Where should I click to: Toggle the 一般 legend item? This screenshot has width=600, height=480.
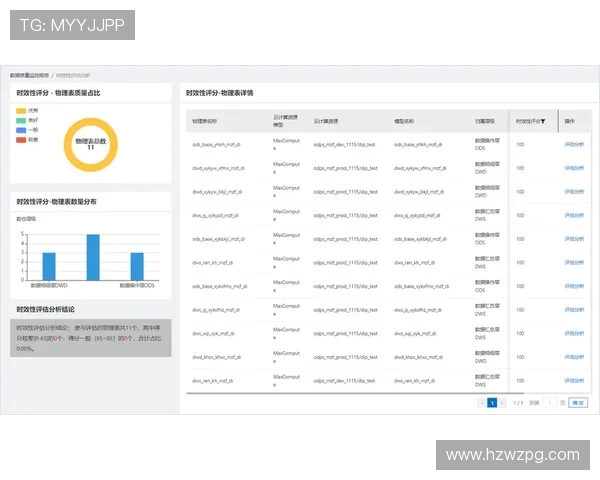28,130
